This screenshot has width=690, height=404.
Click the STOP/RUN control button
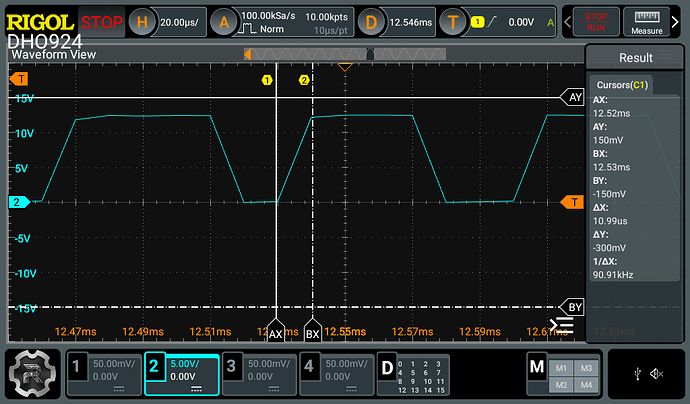click(595, 21)
